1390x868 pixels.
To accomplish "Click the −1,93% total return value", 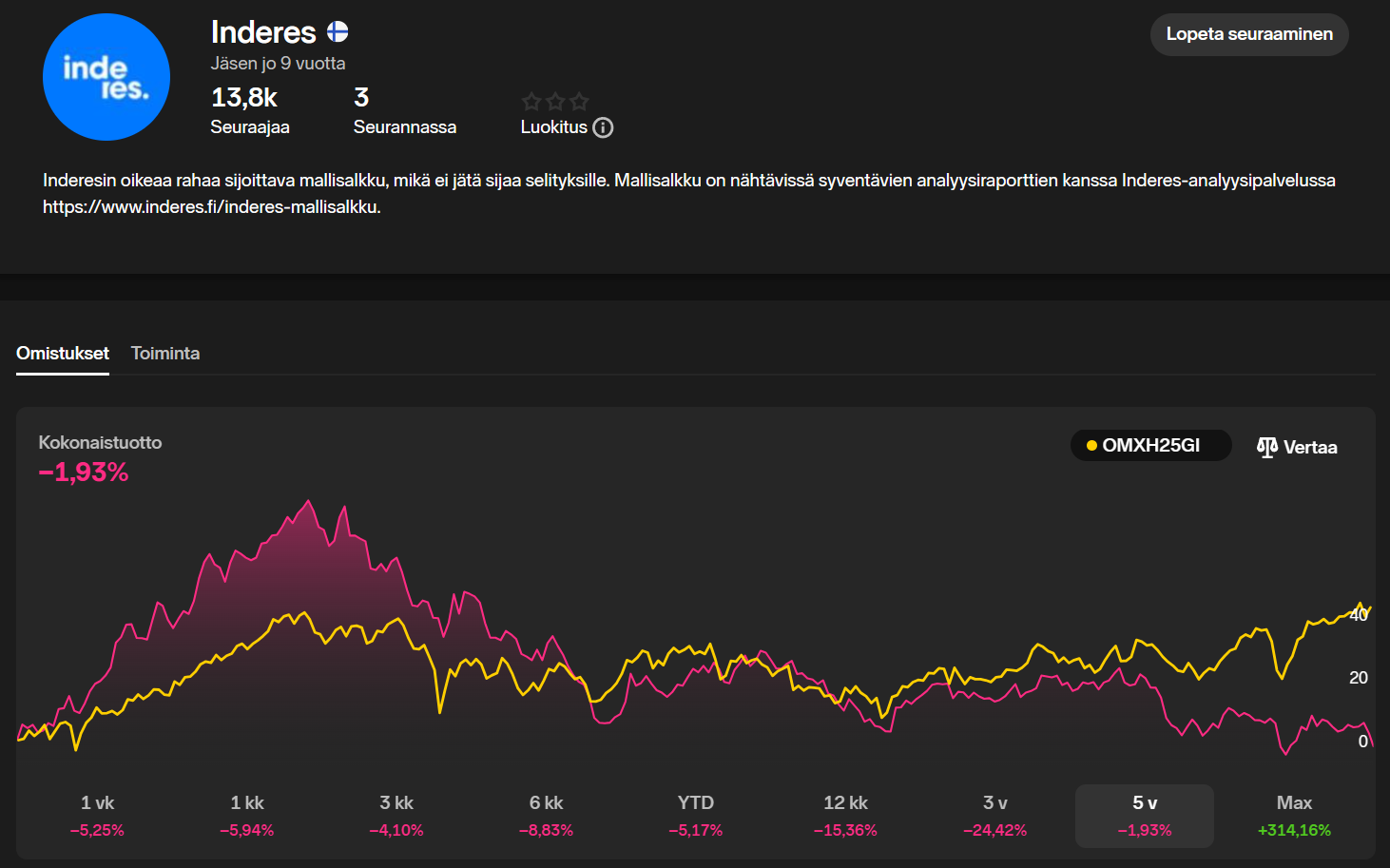I will pos(84,473).
